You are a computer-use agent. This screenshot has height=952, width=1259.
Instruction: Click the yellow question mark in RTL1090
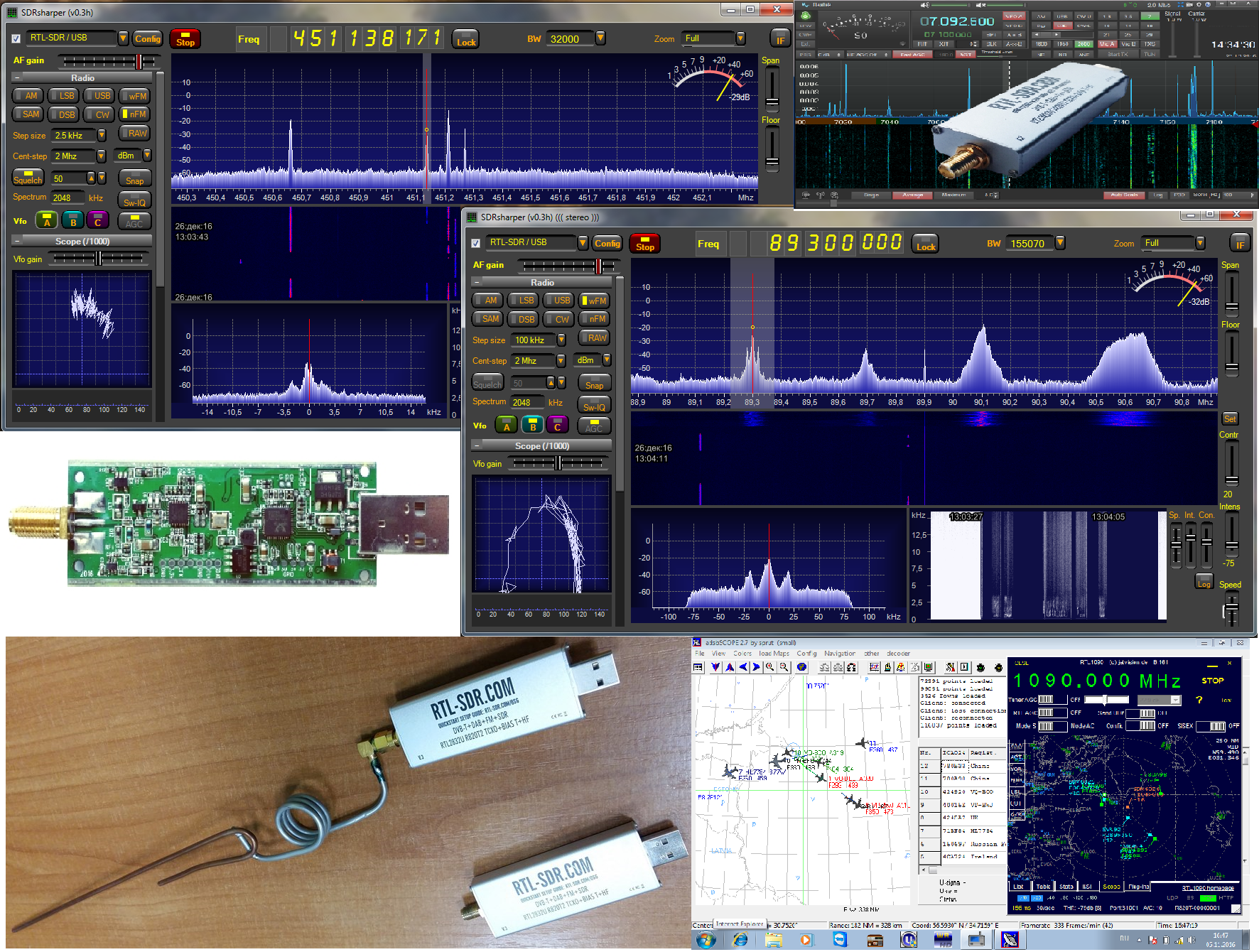tap(1199, 700)
